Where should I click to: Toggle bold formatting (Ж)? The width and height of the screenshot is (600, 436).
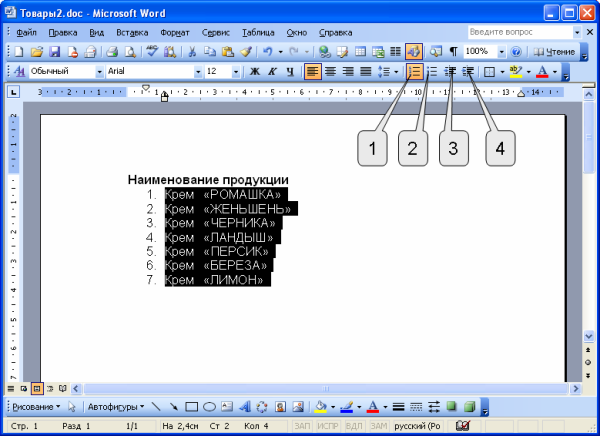[x=254, y=72]
